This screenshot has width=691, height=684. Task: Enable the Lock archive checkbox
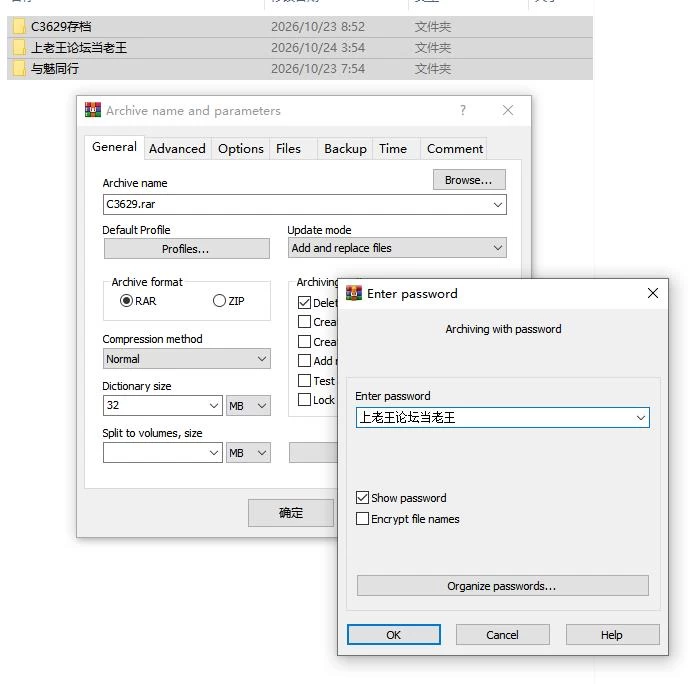[x=304, y=400]
